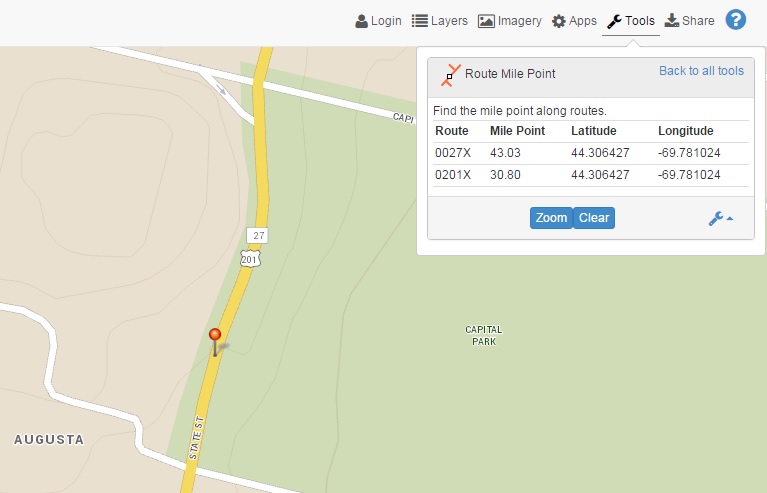The image size is (767, 493).
Task: Click the Latitude column header
Action: pos(594,131)
